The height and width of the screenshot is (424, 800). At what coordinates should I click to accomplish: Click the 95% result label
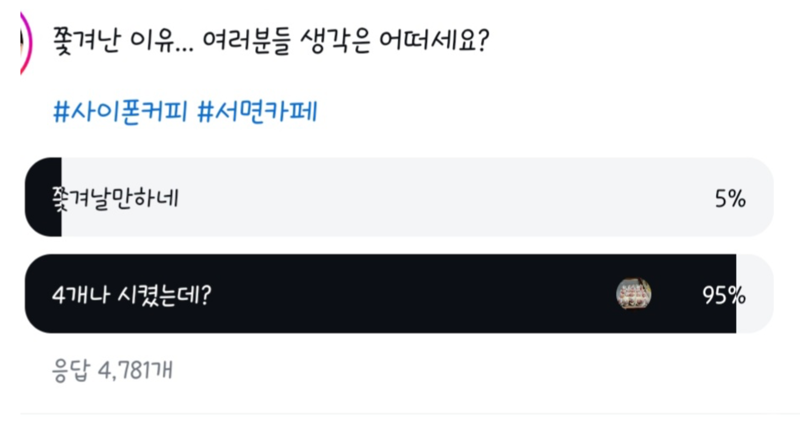[x=724, y=295]
